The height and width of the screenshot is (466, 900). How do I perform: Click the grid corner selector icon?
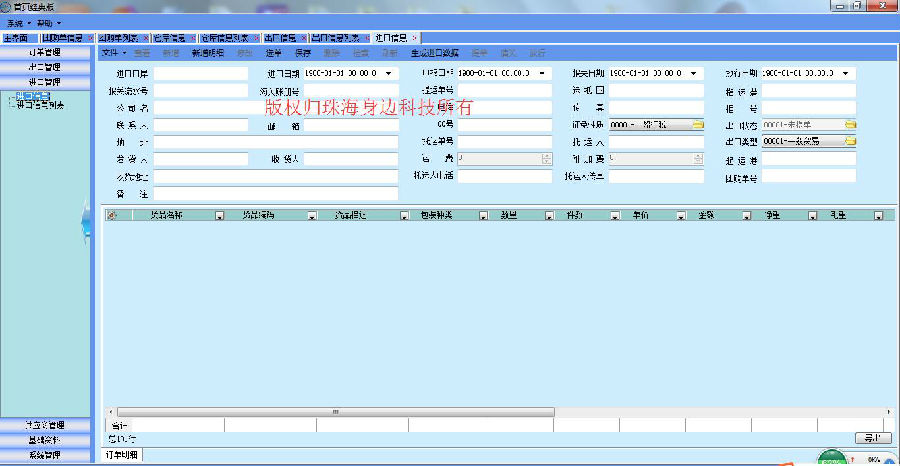click(111, 215)
